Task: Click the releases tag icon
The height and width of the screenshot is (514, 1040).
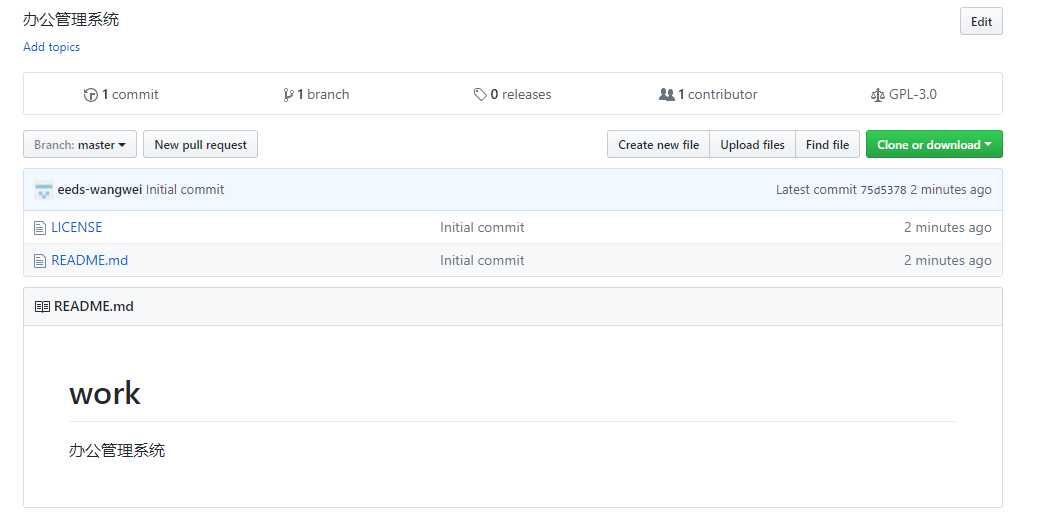Action: [480, 95]
